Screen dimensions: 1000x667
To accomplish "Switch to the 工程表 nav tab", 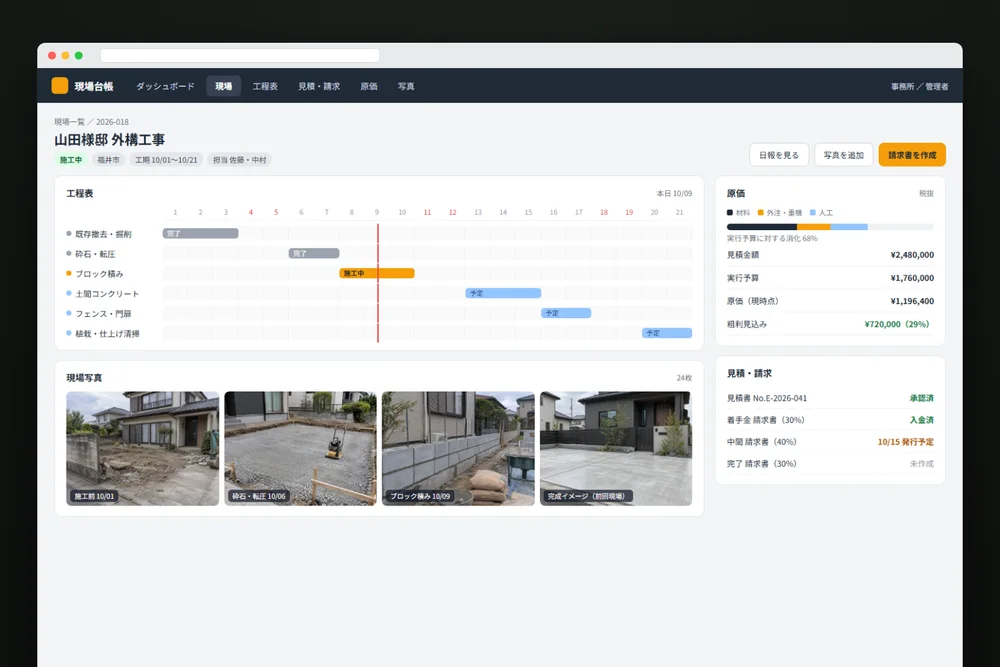I will pyautogui.click(x=265, y=86).
